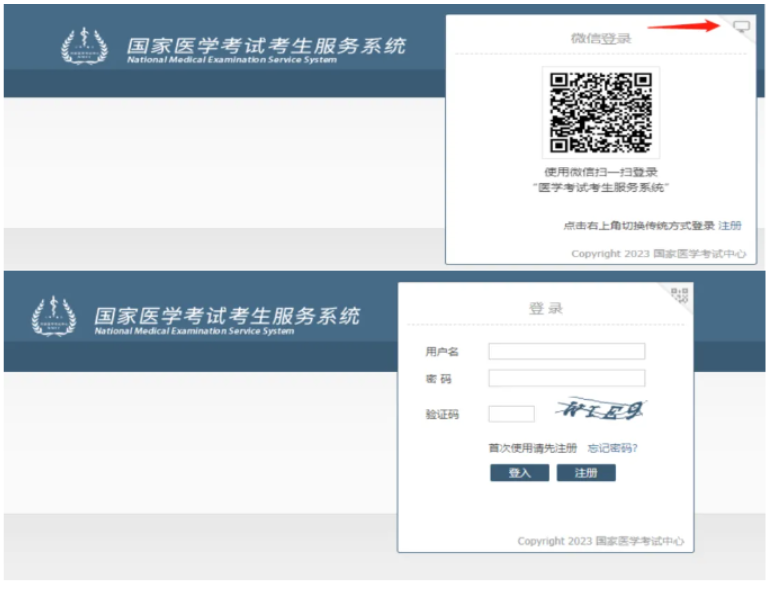Viewport: 778px width, 589px height.
Task: Click the 登入 login button
Action: tap(519, 473)
